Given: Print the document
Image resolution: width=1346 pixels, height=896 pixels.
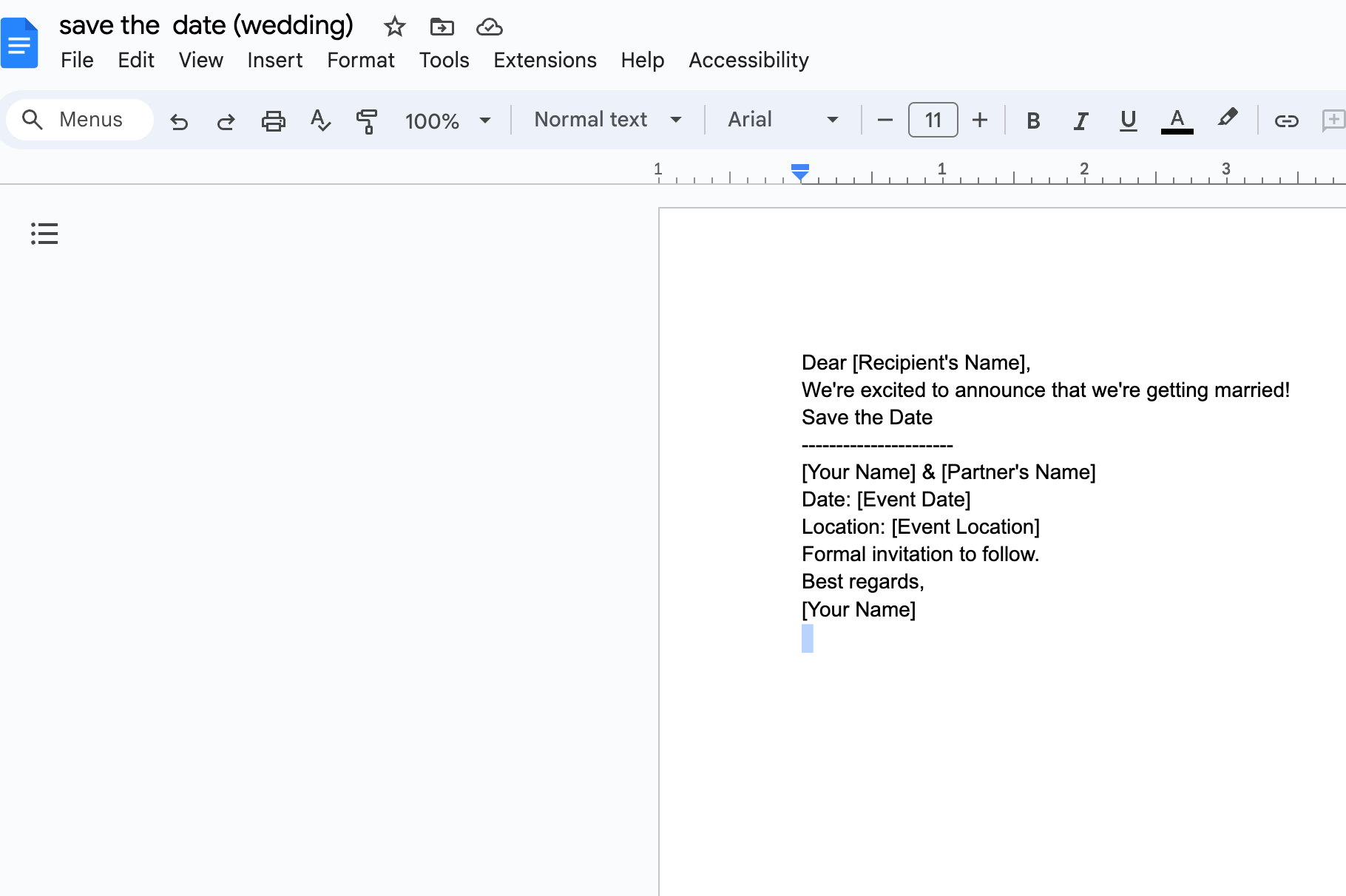Looking at the screenshot, I should click(273, 120).
